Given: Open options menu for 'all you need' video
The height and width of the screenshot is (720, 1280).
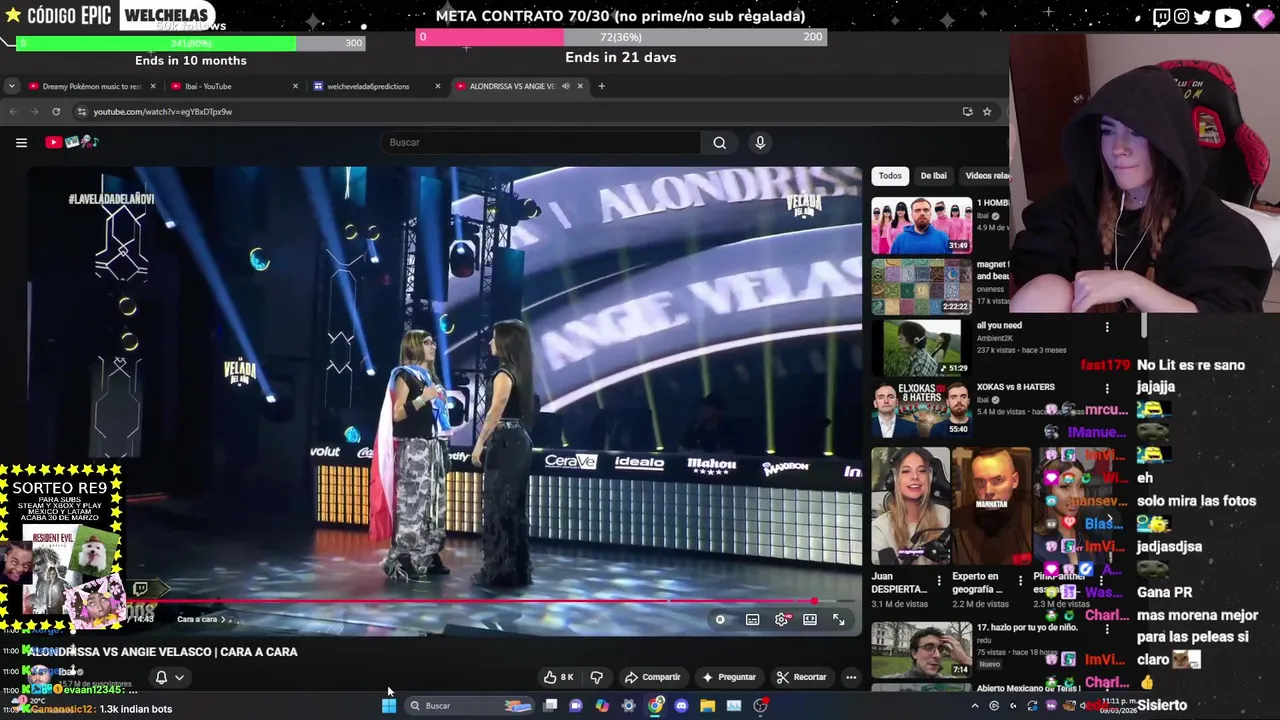Looking at the screenshot, I should coord(1107,327).
